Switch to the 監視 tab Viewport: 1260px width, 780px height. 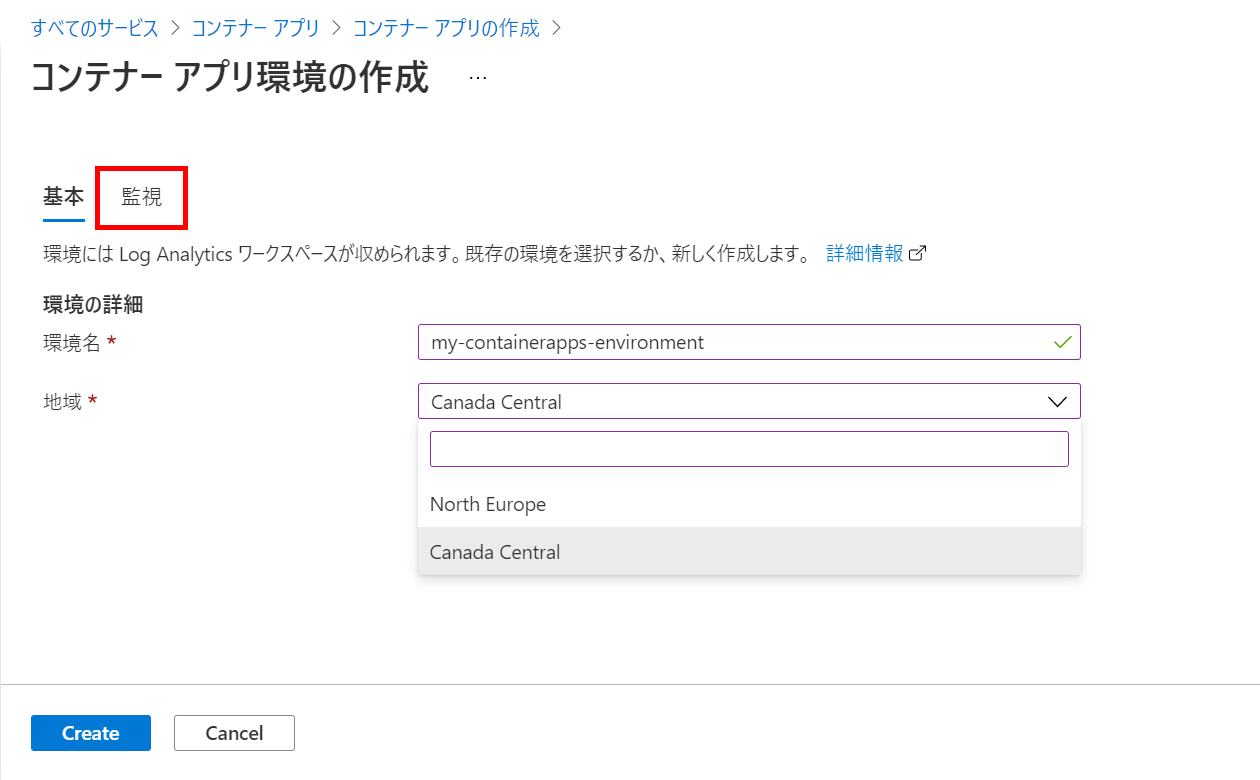(142, 197)
